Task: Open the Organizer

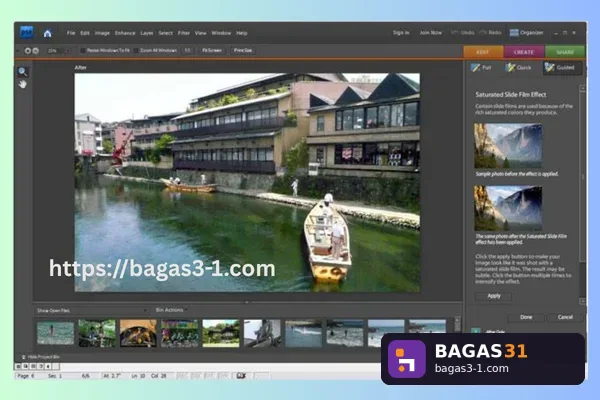Action: (x=526, y=33)
